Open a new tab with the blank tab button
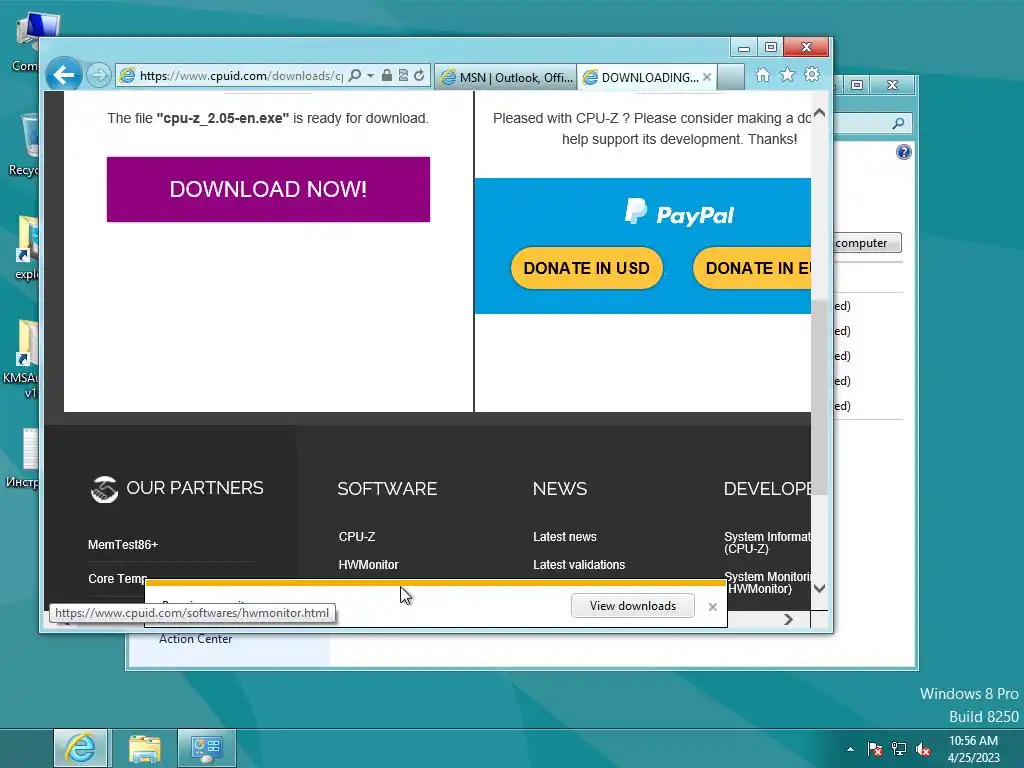Screen dimensions: 1024x768 click(x=731, y=77)
